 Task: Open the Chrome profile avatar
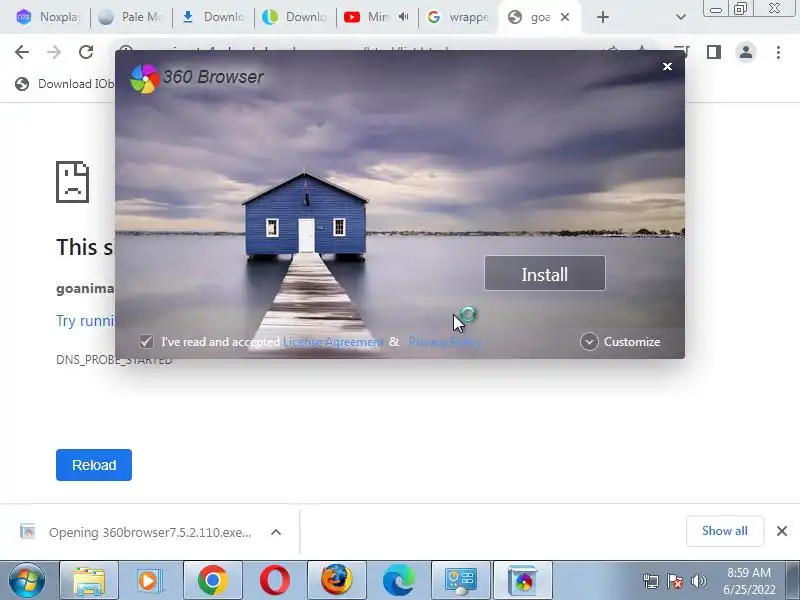tap(745, 52)
